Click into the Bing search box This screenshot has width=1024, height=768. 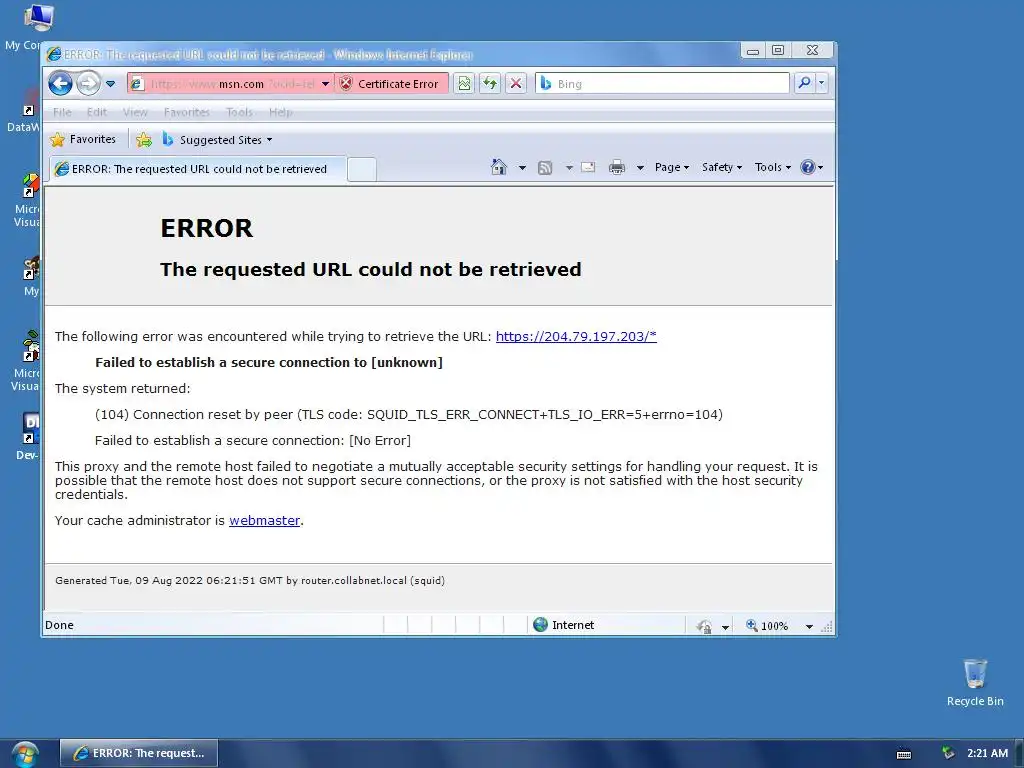tap(662, 84)
